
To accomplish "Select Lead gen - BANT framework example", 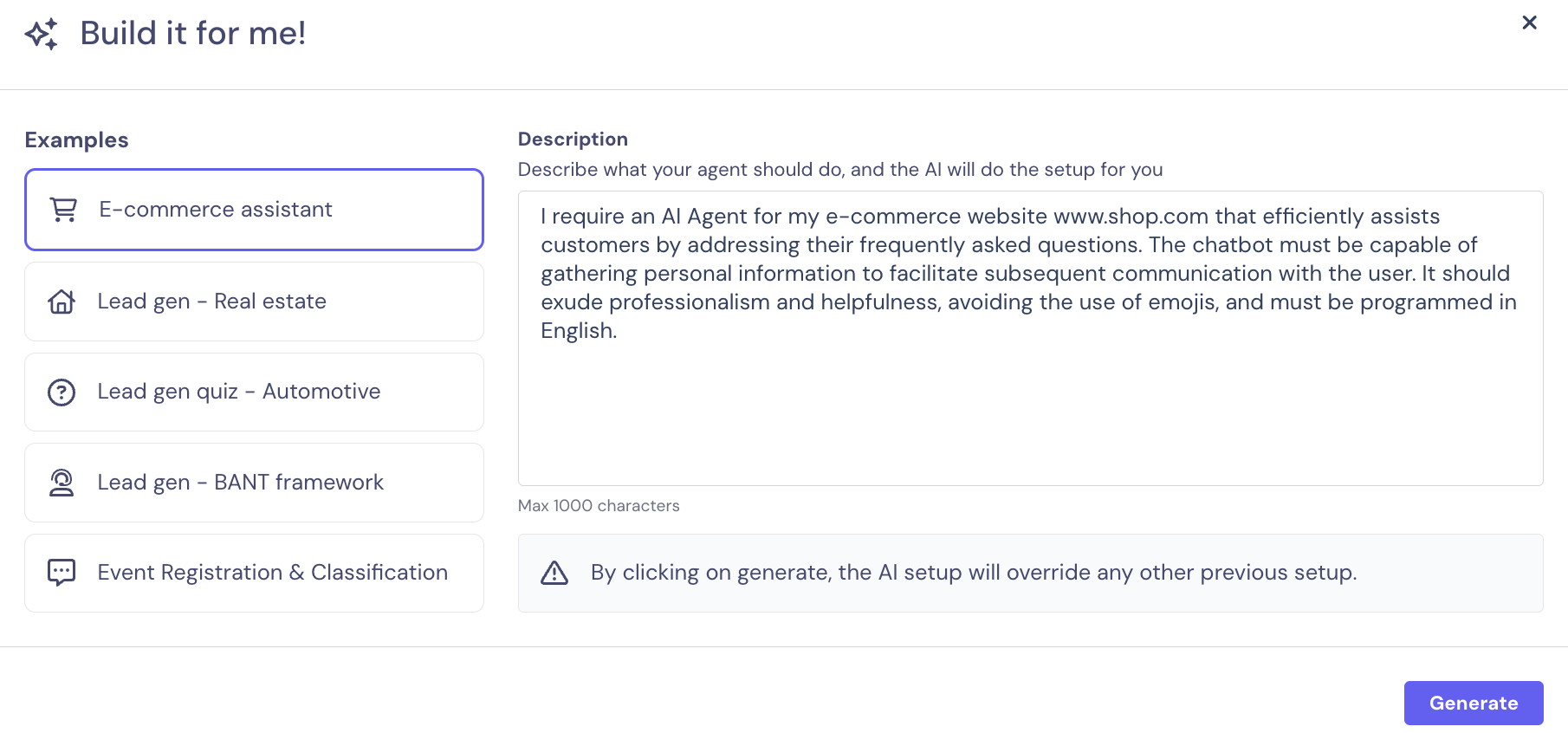I will pyautogui.click(x=254, y=483).
